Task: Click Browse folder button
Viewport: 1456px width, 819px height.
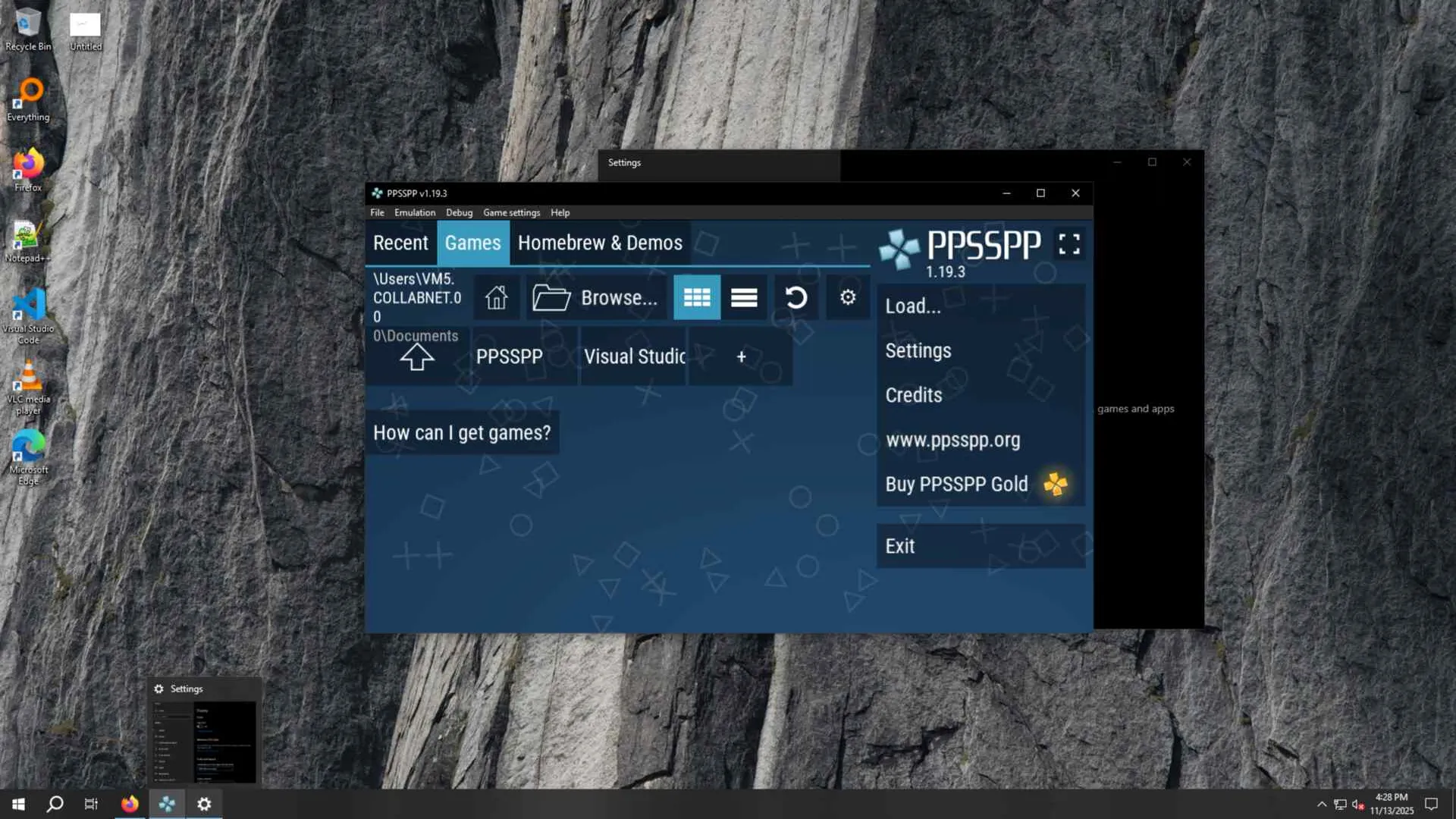Action: 595,298
